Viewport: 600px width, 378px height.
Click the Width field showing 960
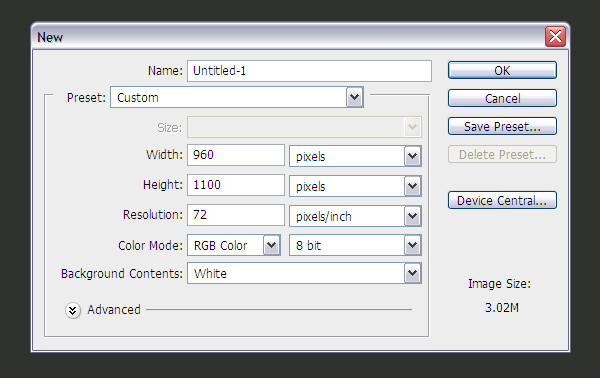point(236,155)
